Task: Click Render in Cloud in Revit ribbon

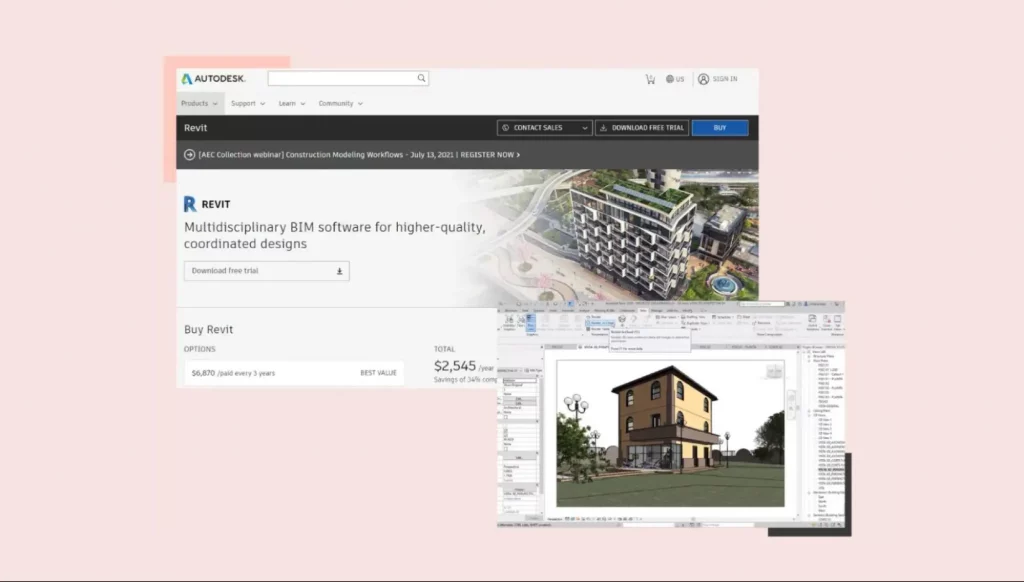Action: point(600,323)
